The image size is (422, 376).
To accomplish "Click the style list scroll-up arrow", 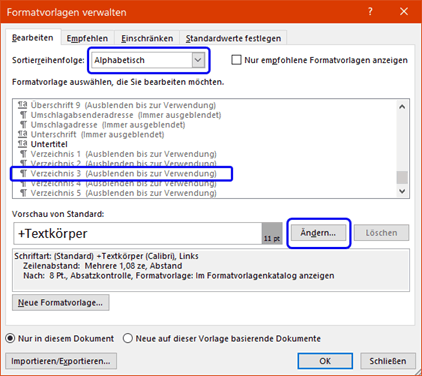I will pos(402,107).
